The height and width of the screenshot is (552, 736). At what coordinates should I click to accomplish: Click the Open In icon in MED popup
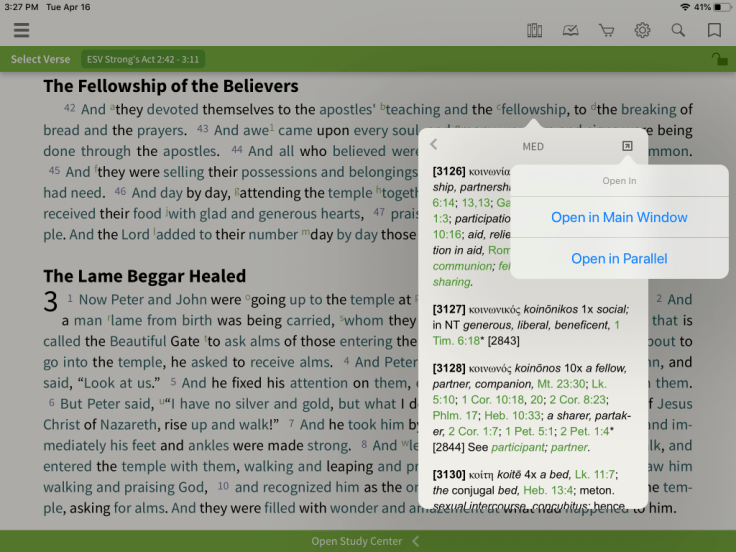pyautogui.click(x=627, y=146)
